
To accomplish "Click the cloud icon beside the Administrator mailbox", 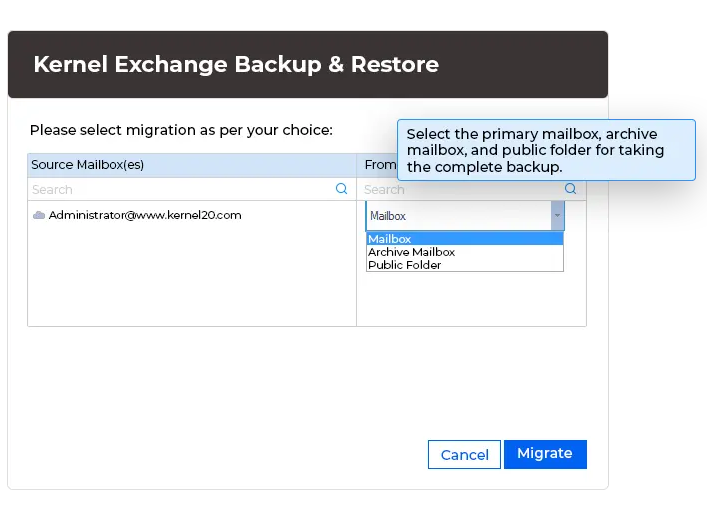I will point(39,215).
